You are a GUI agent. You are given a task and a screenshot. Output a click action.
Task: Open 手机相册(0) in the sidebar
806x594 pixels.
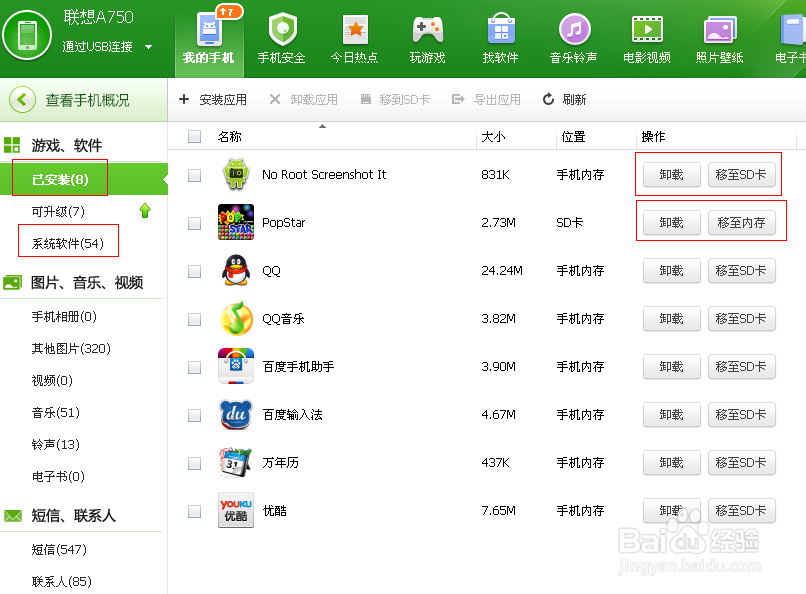click(64, 317)
